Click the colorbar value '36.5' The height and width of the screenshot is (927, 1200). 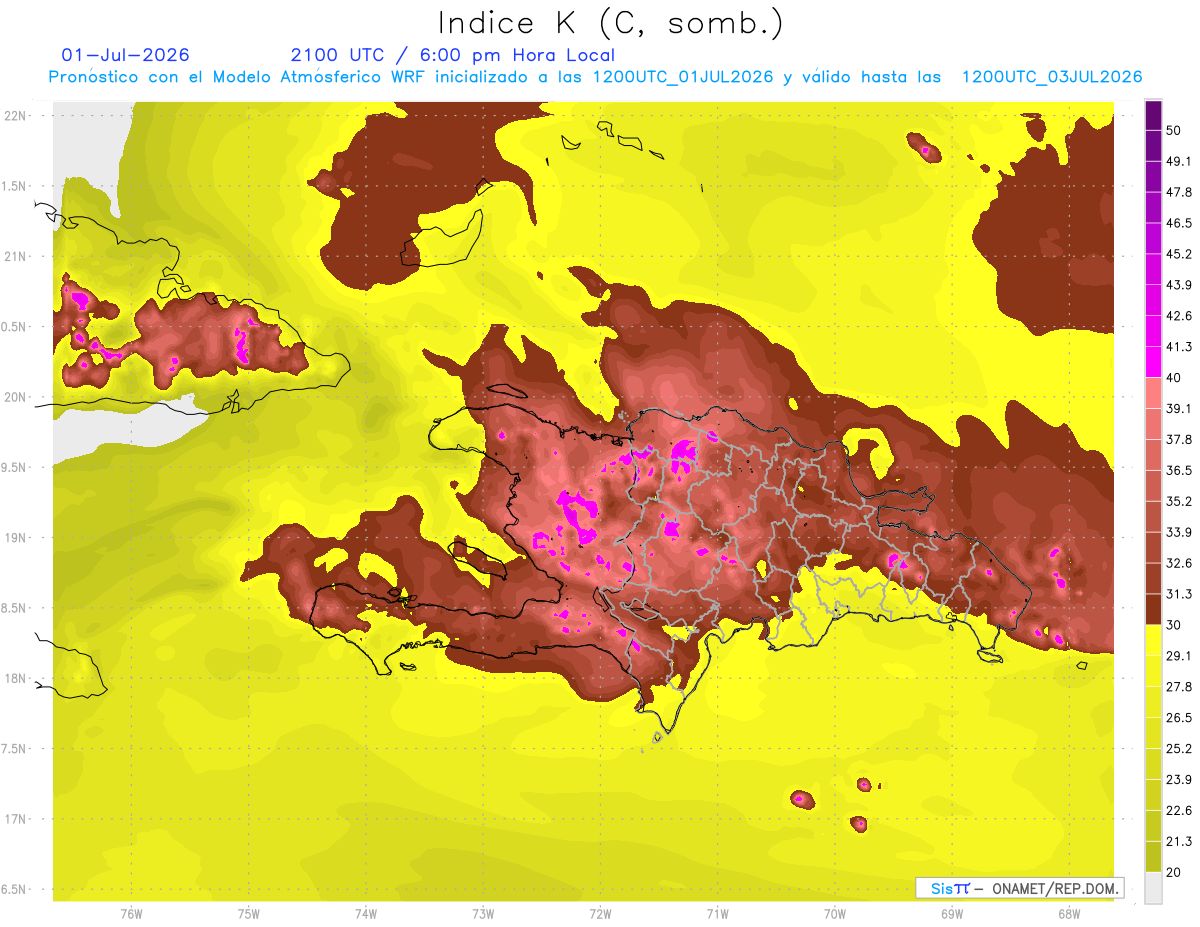pyautogui.click(x=1179, y=470)
